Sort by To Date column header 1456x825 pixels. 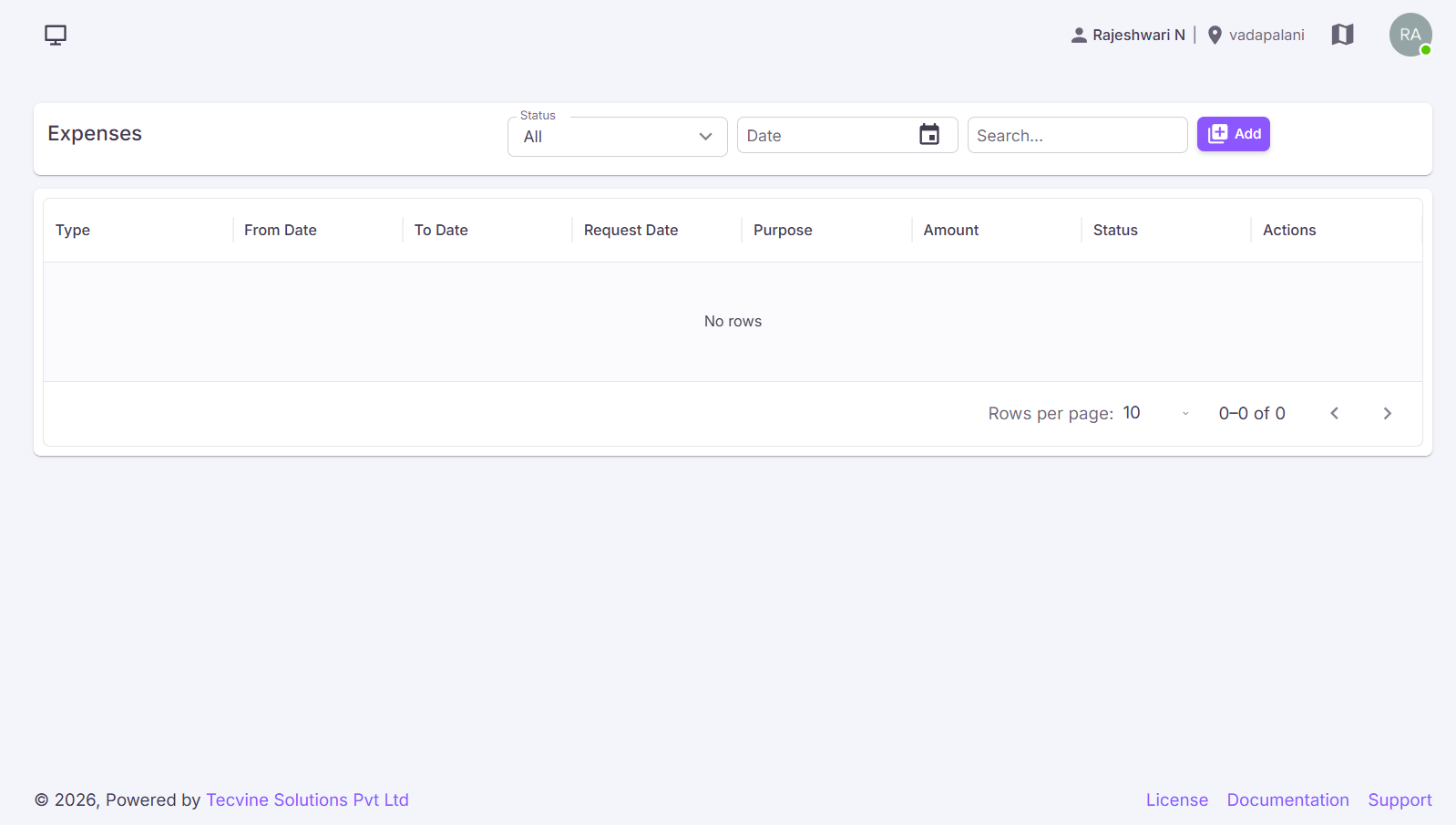441,231
